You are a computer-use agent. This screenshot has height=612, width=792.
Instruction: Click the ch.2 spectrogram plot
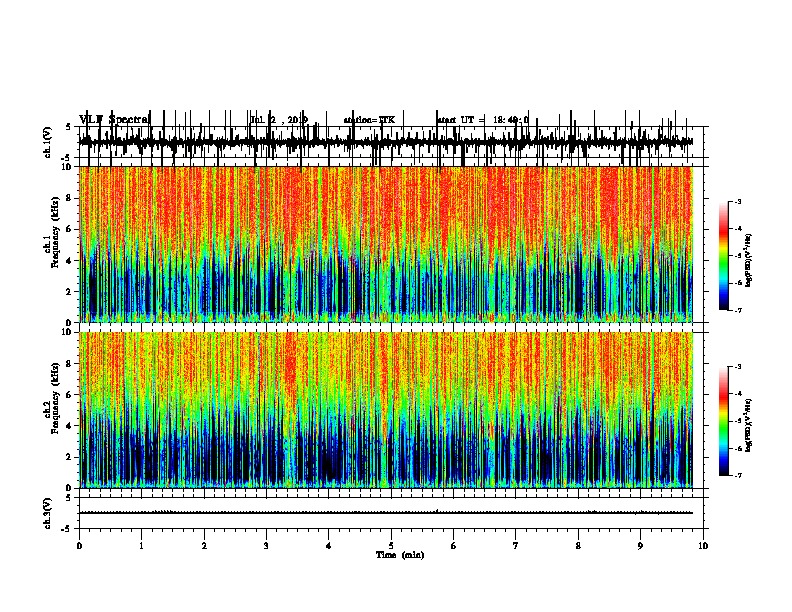386,410
